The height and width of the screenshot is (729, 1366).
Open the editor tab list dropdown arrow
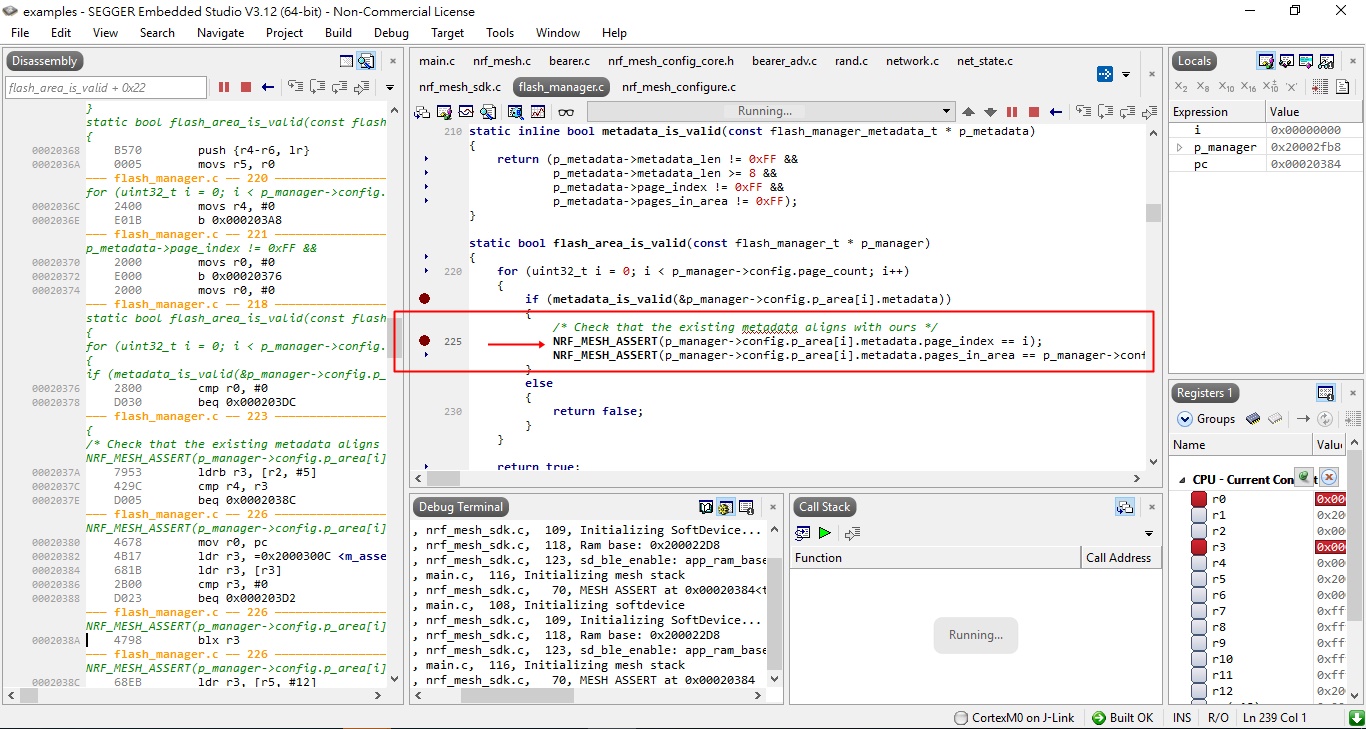pyautogui.click(x=1126, y=74)
